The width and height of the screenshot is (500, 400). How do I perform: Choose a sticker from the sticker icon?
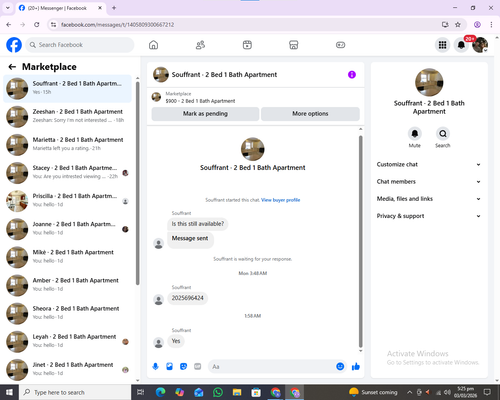(183, 367)
